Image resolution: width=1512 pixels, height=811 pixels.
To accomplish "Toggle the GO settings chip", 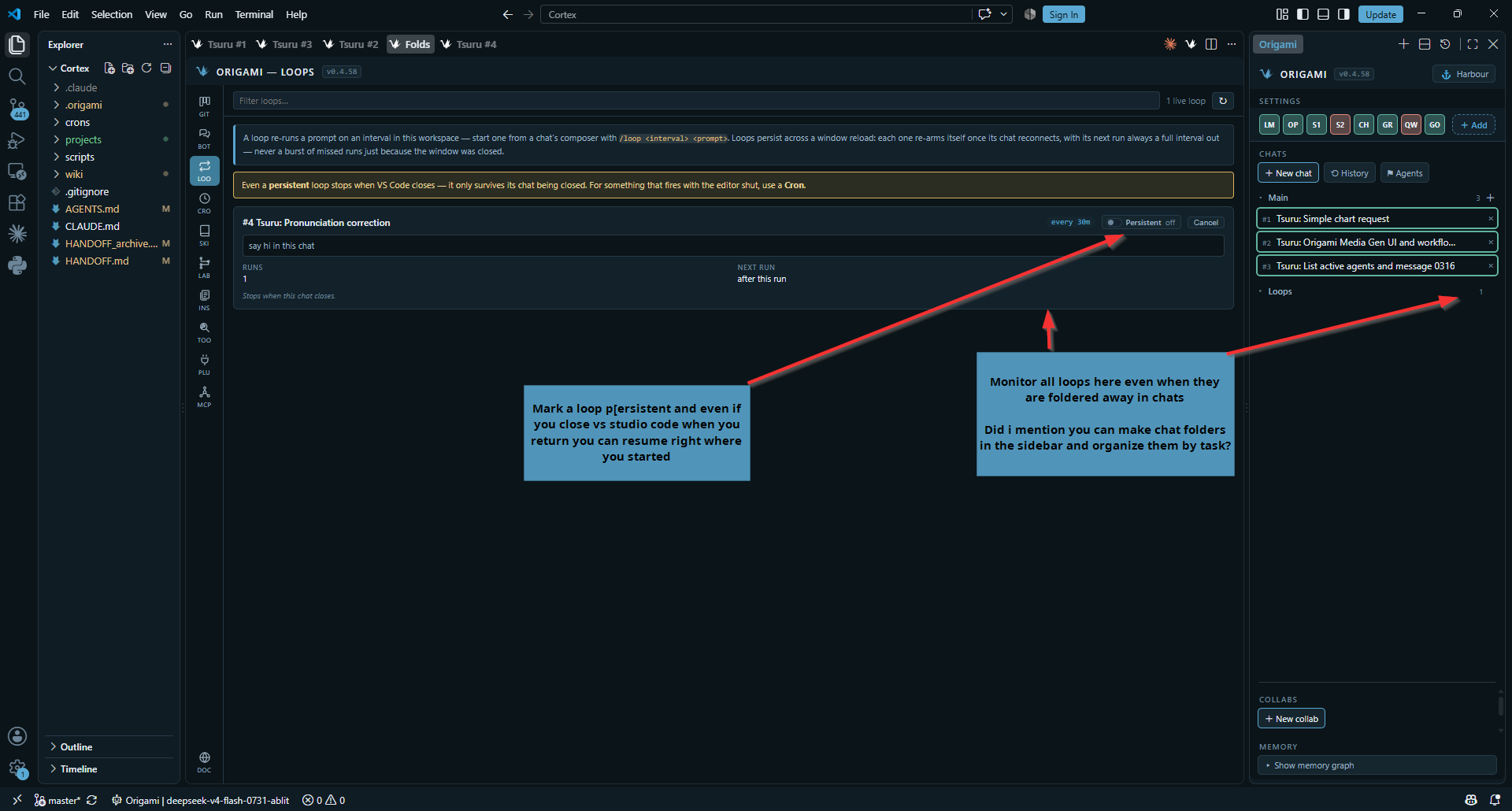I will 1435,124.
